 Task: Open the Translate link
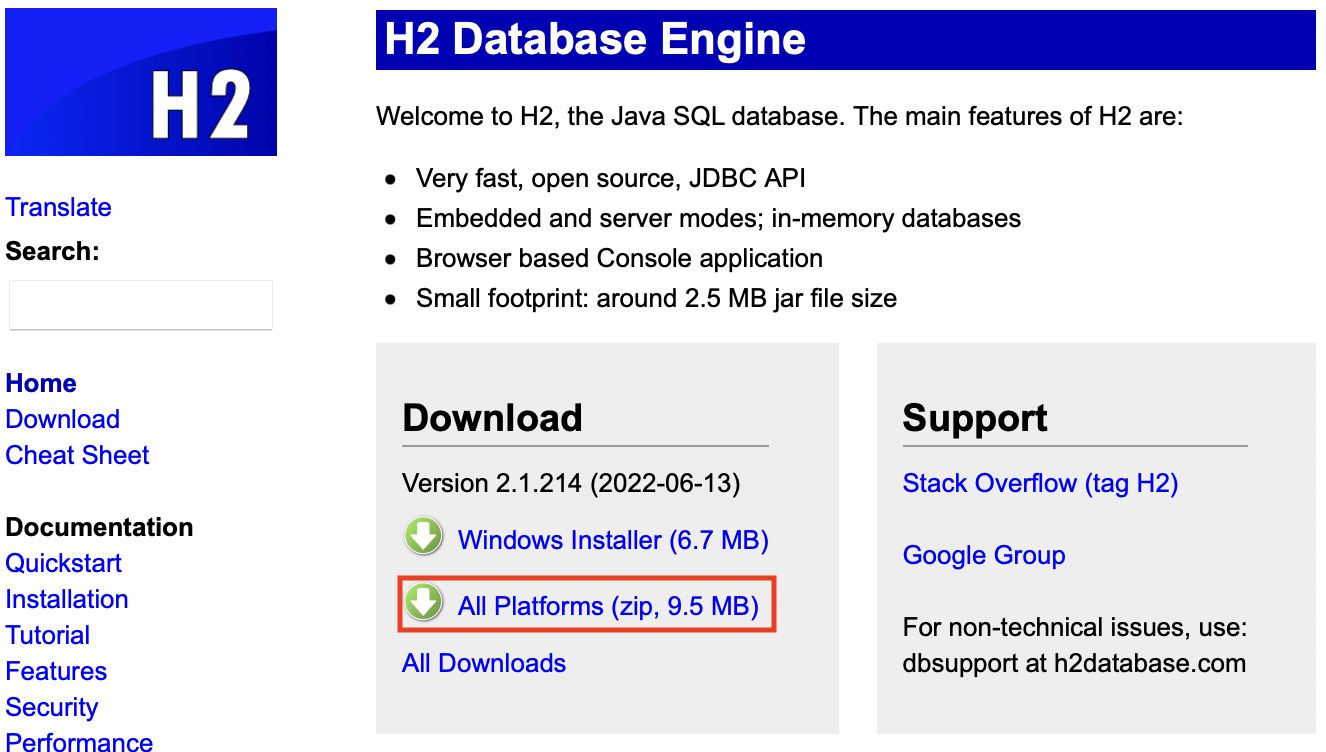point(58,207)
